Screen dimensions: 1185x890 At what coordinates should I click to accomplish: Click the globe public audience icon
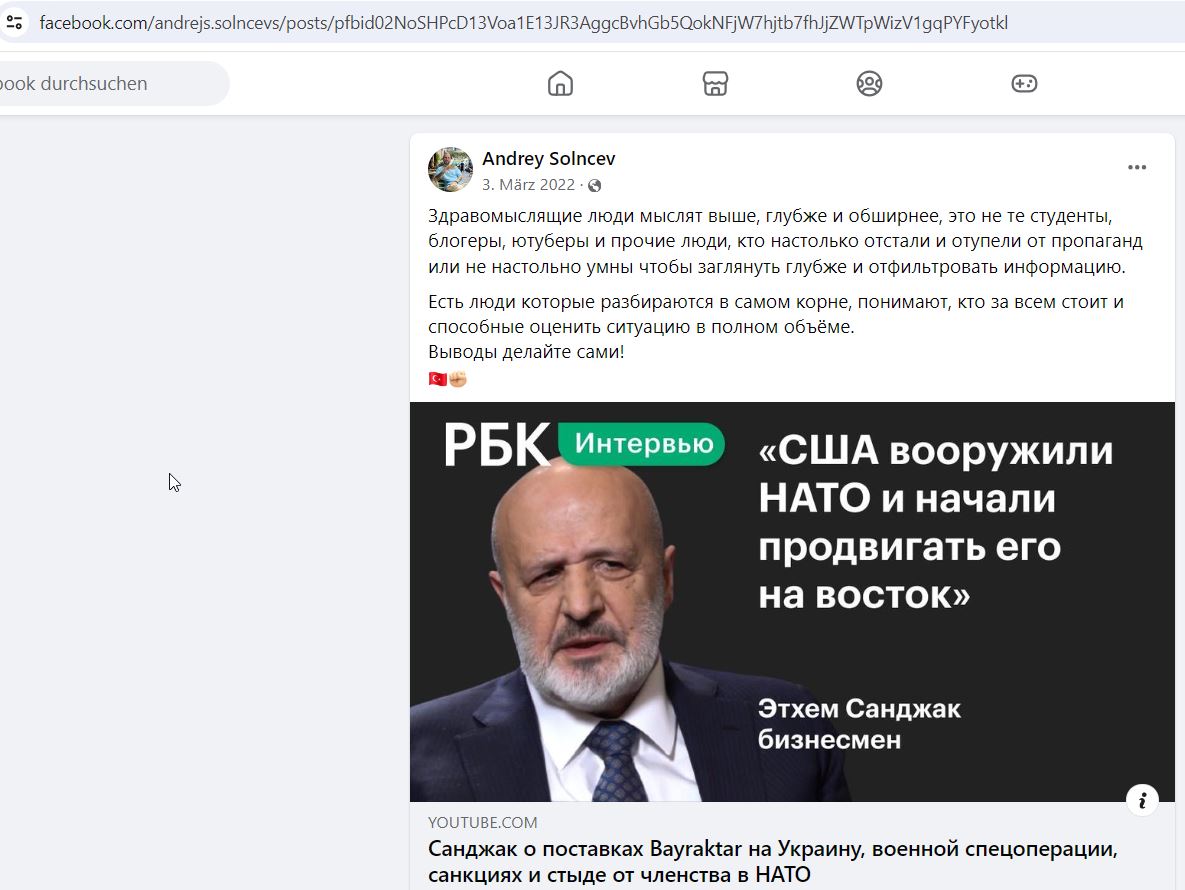[x=595, y=185]
